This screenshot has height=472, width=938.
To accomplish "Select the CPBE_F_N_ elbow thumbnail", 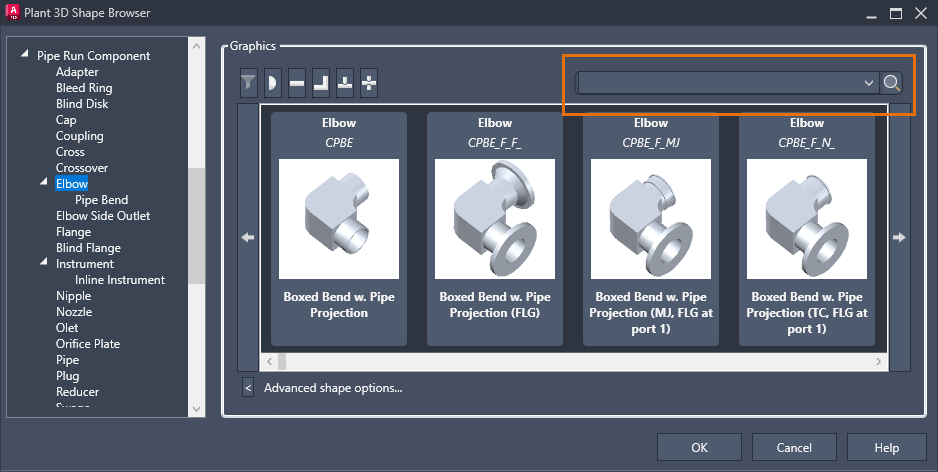I will point(807,219).
